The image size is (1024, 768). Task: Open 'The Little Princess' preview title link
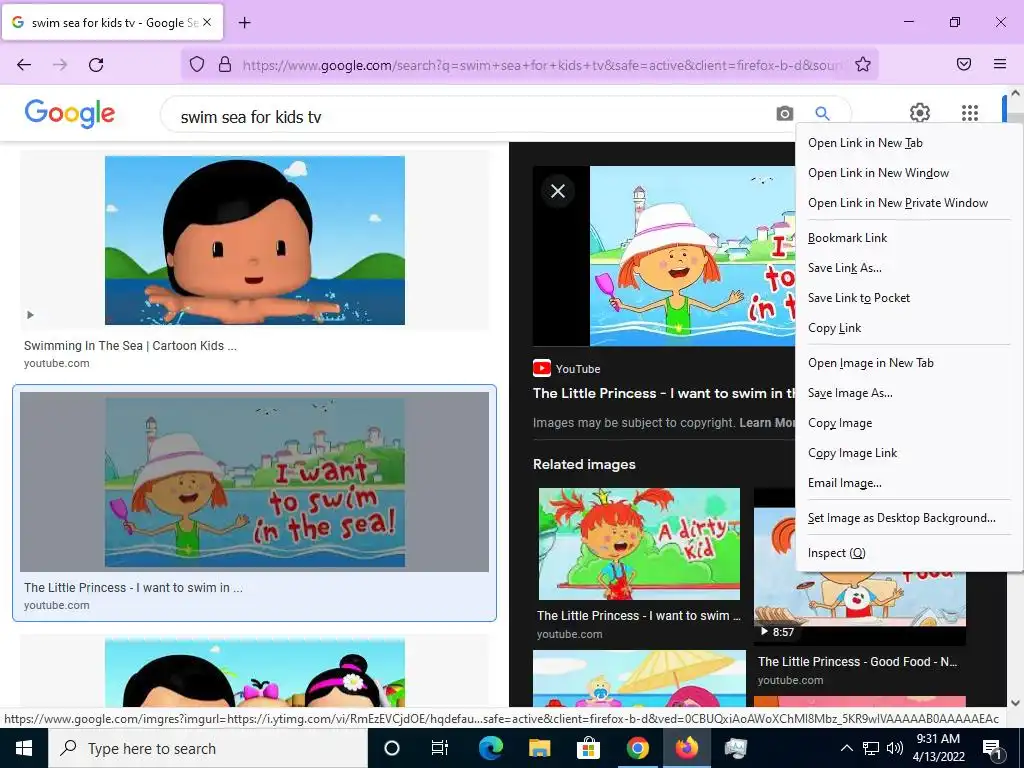point(664,393)
